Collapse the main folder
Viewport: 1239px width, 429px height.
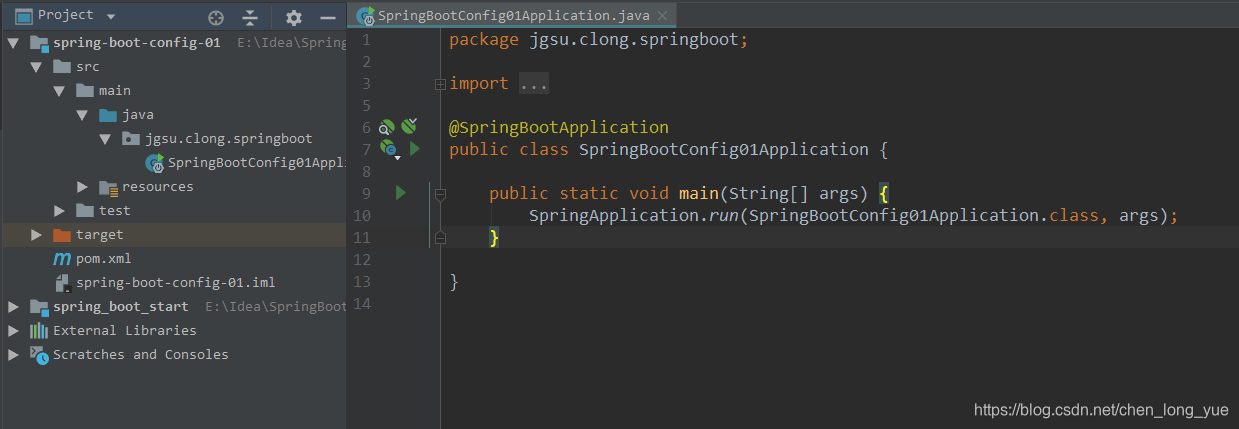(x=60, y=91)
